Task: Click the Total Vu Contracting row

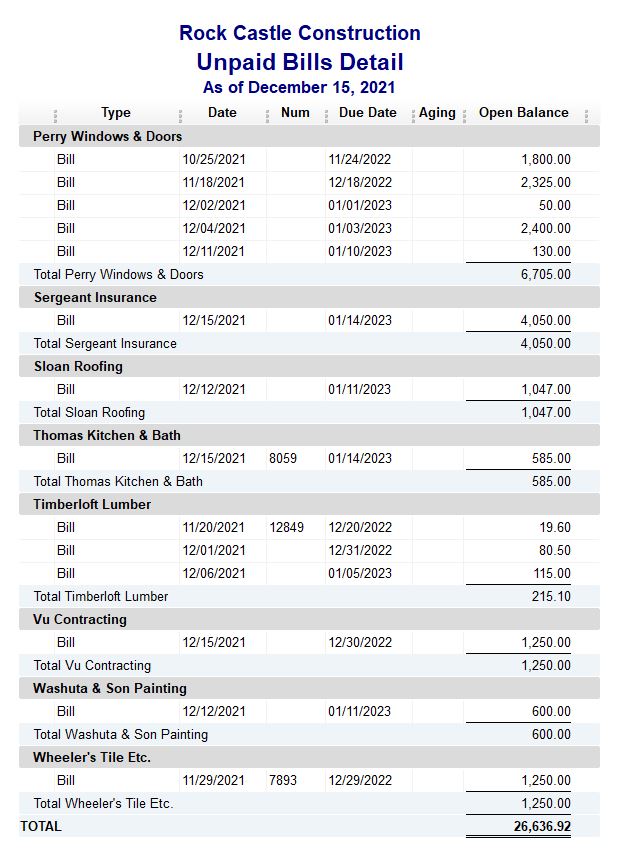Action: (x=309, y=665)
